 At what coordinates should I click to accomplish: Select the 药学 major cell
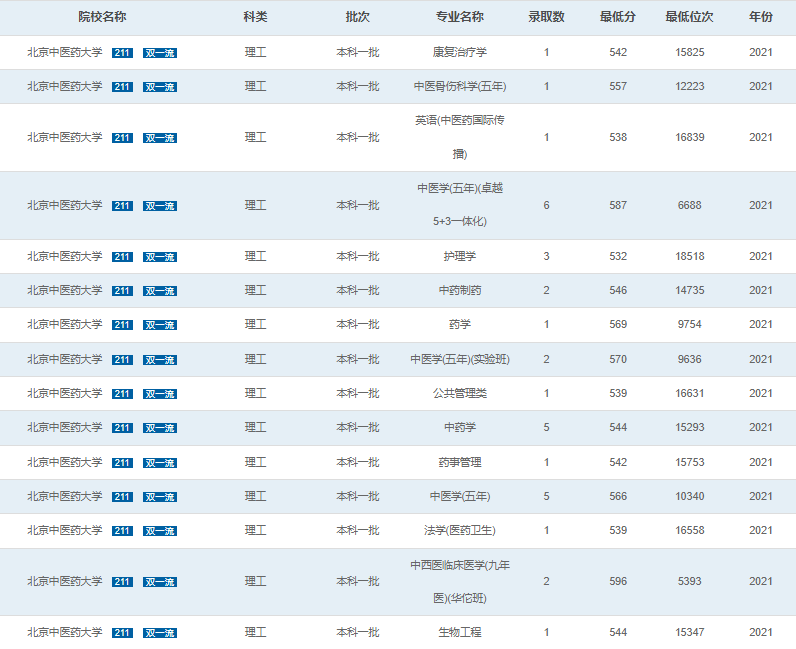[x=459, y=324]
